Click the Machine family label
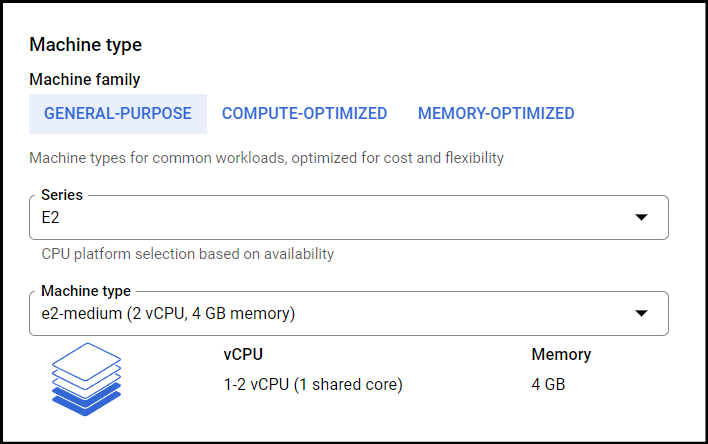708x444 pixels. click(x=85, y=79)
